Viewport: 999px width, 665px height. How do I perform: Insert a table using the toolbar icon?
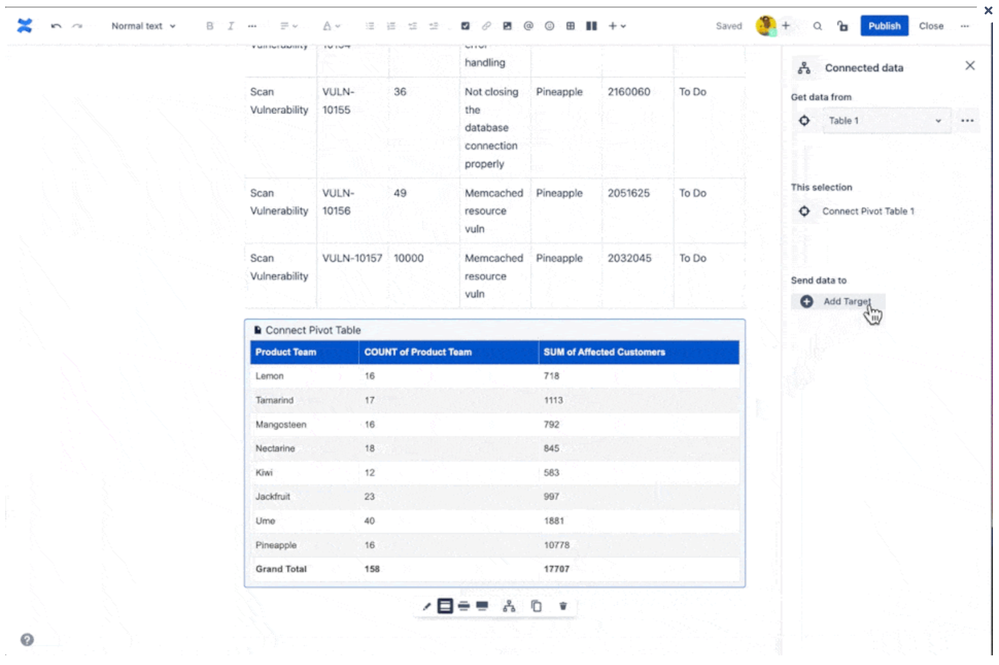(x=570, y=25)
